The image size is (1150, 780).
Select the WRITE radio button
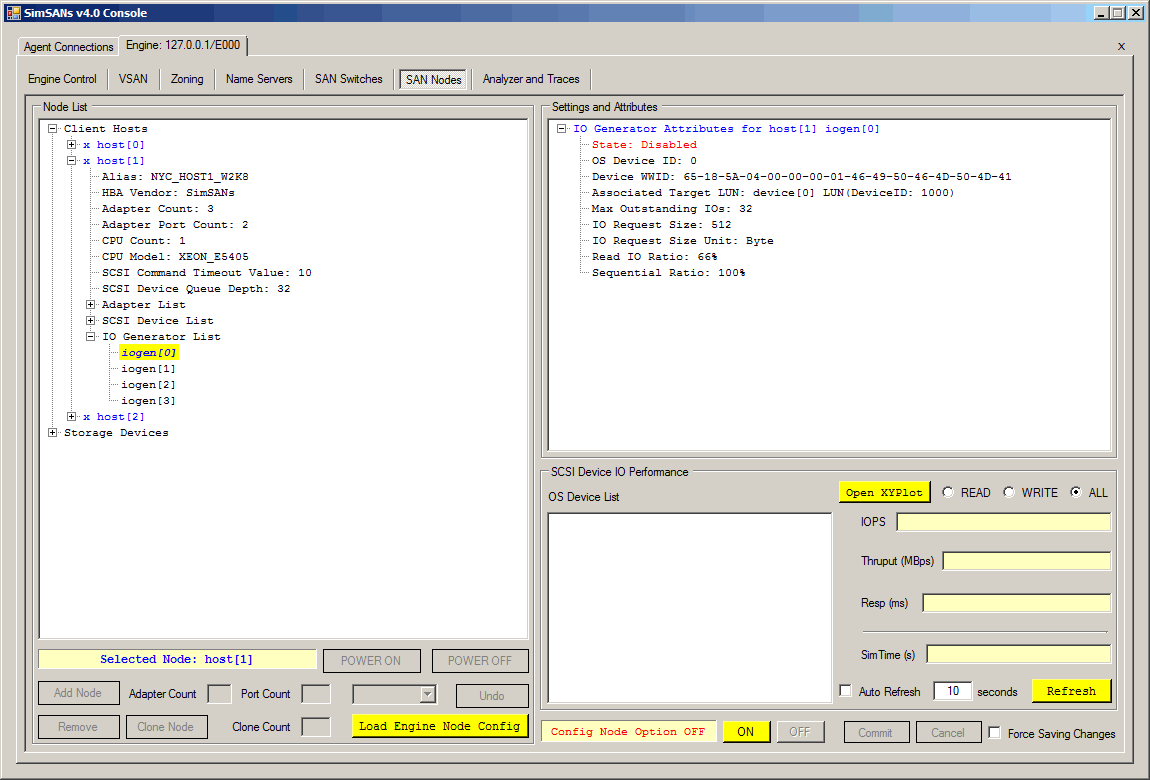click(1009, 493)
